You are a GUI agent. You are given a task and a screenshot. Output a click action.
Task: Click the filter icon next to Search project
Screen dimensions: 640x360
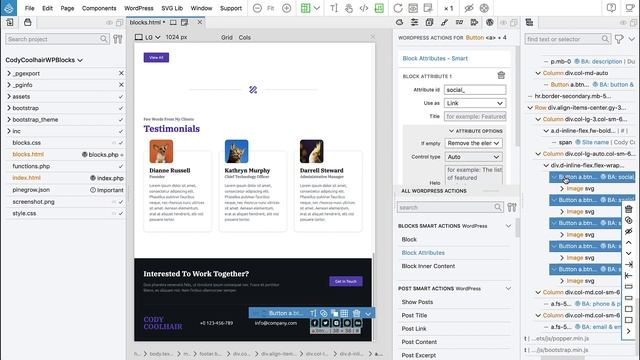point(118,39)
